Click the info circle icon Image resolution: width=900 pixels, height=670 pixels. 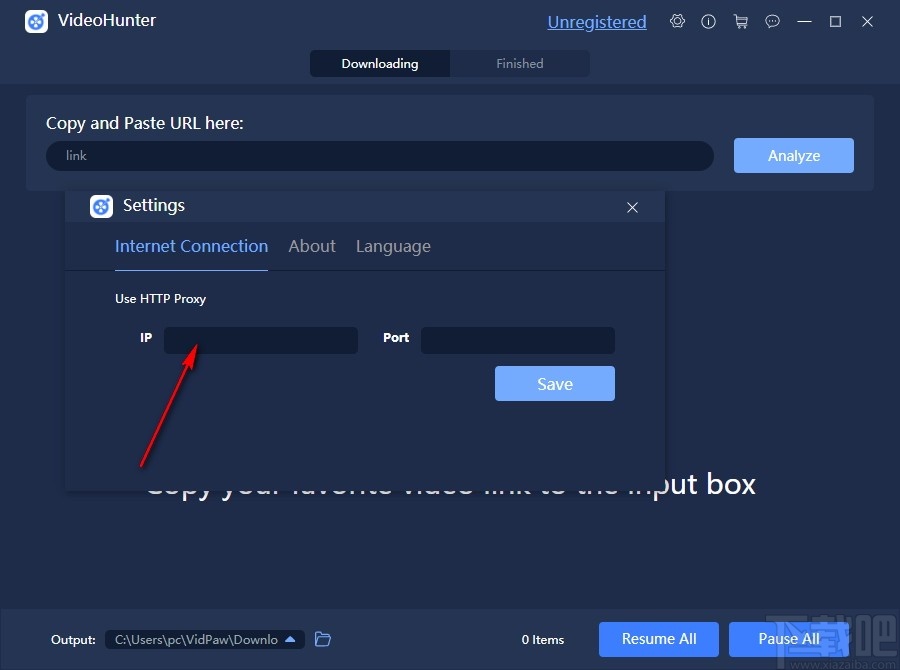coord(708,22)
